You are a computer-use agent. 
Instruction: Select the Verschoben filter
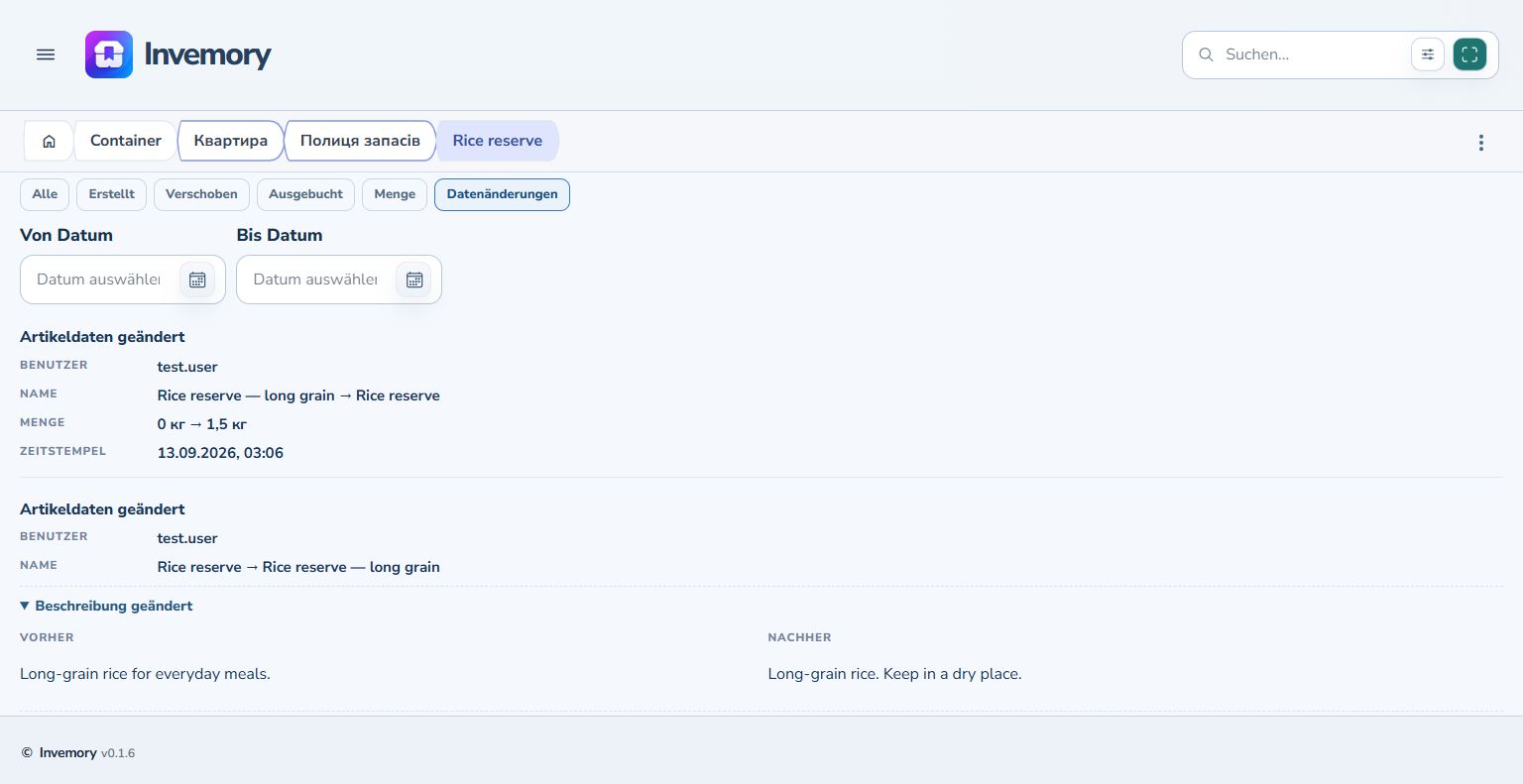(201, 194)
